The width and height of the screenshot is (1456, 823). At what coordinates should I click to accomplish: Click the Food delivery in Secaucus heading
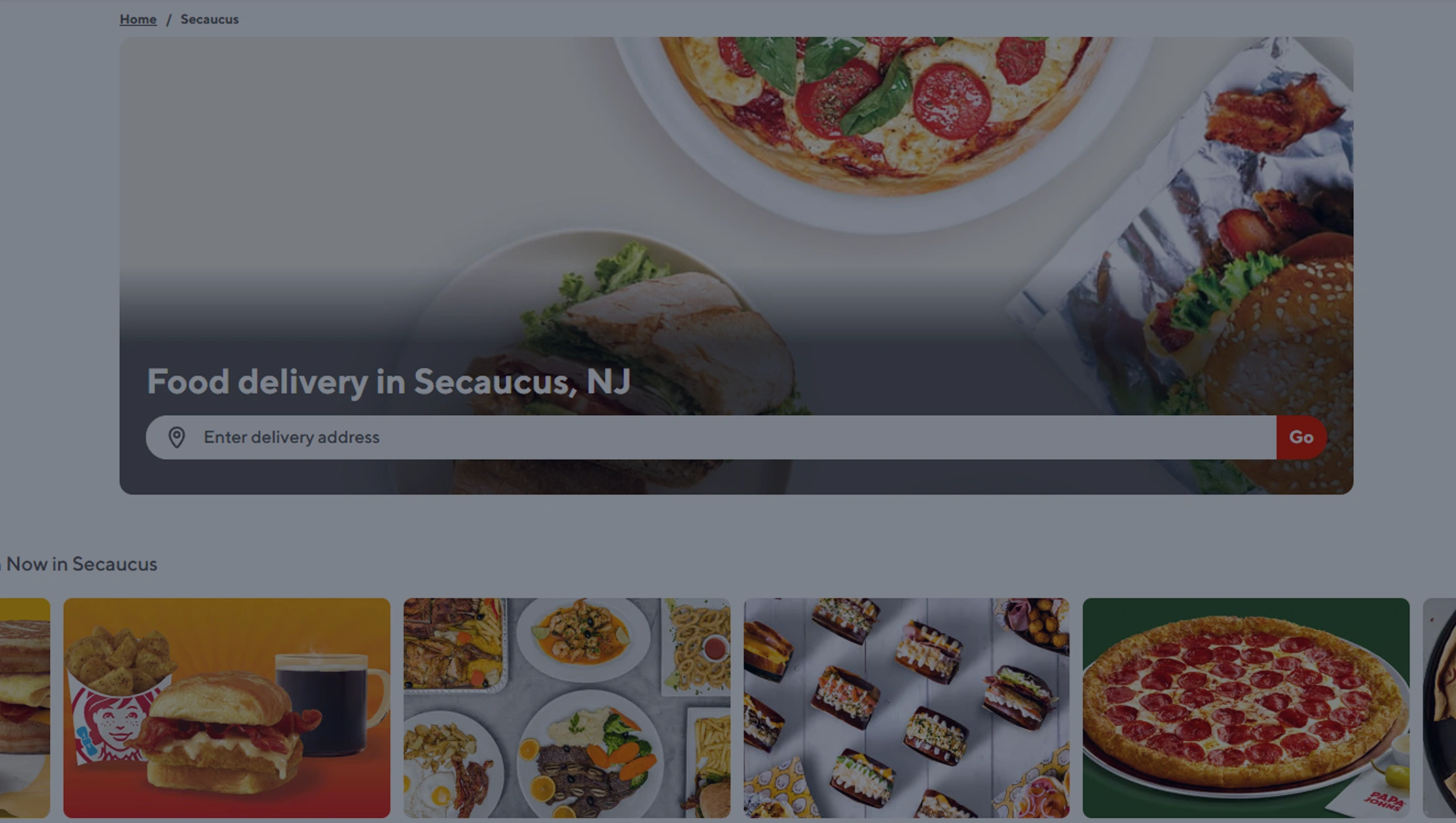pos(388,382)
